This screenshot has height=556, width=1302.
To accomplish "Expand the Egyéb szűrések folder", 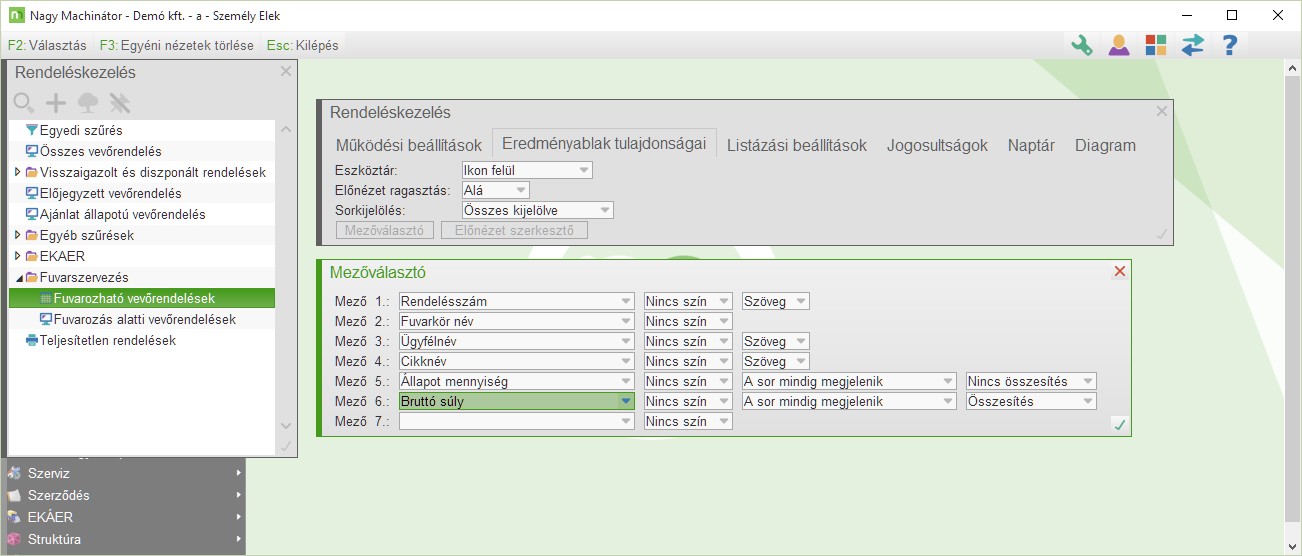I will [x=17, y=235].
